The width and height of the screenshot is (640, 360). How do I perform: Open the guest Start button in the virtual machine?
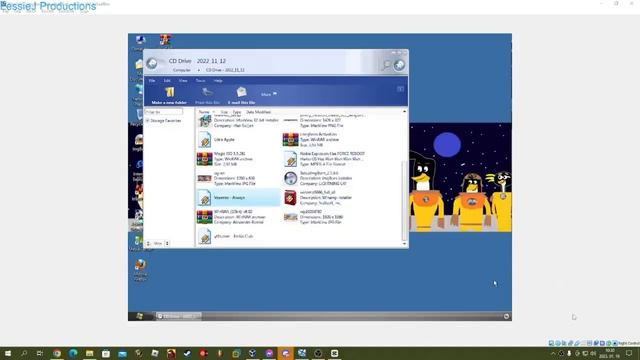[x=140, y=316]
